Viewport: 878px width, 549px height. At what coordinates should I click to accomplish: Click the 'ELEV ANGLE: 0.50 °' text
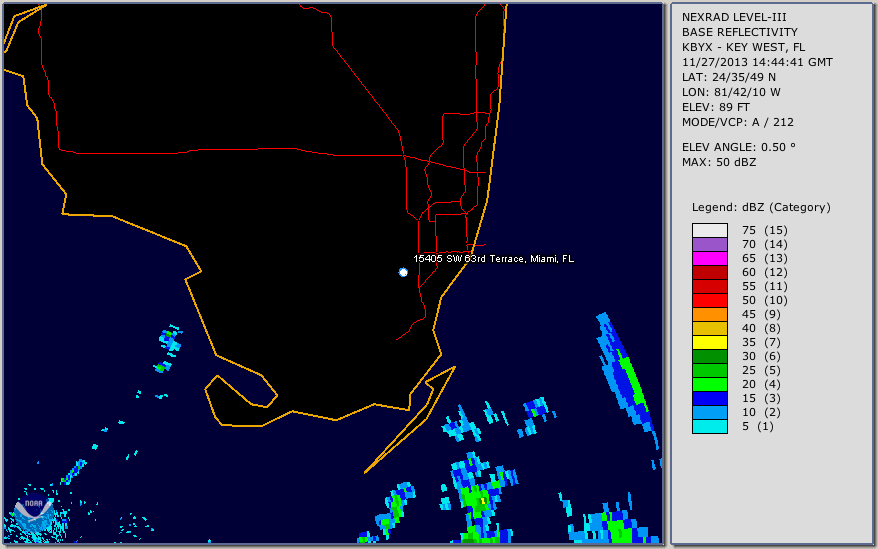(x=739, y=147)
